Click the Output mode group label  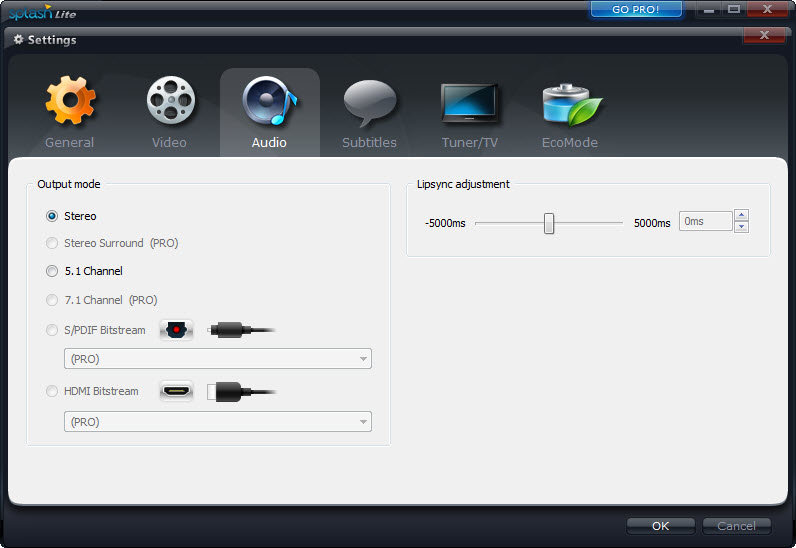pyautogui.click(x=69, y=184)
